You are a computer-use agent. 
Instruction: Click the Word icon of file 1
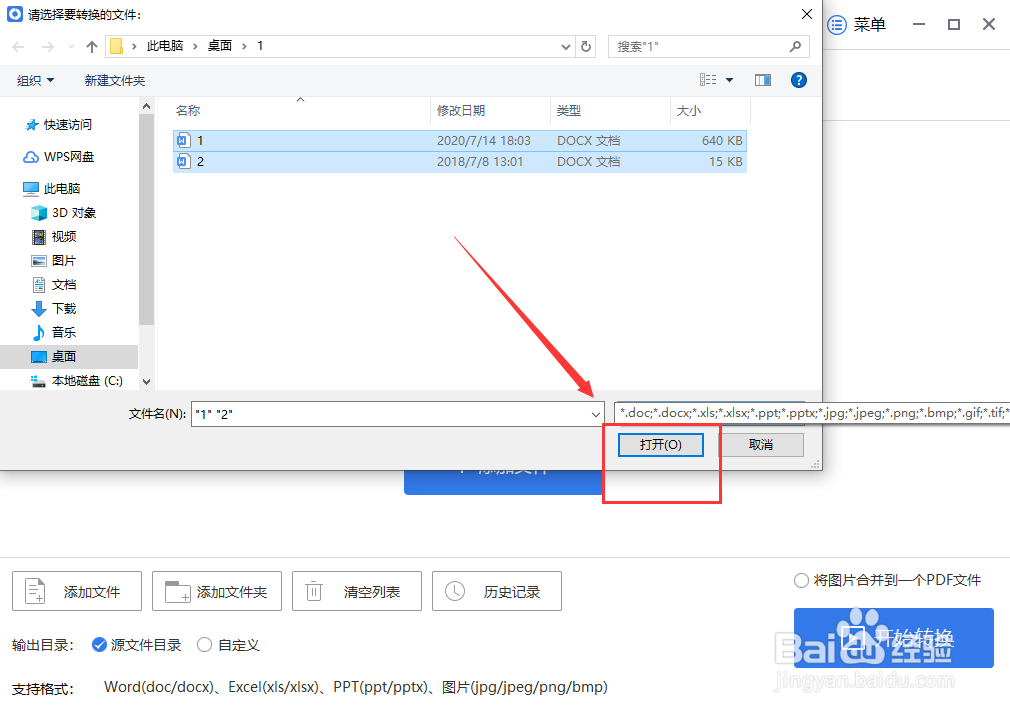tap(184, 140)
